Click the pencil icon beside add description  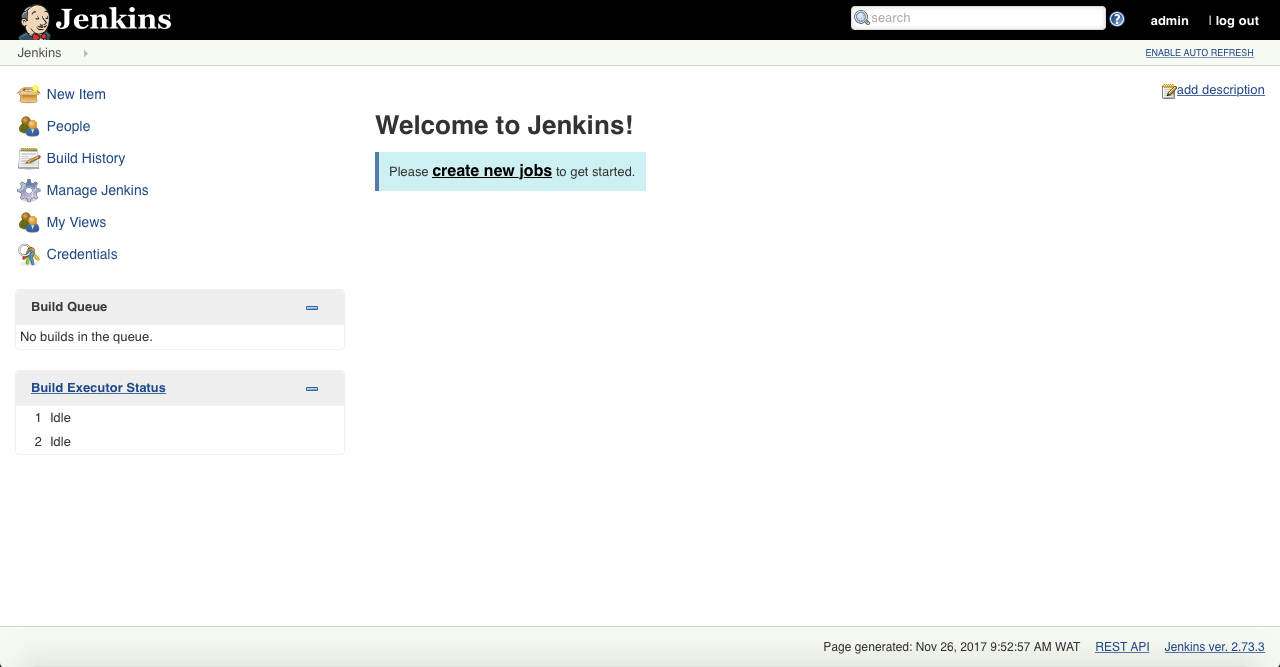point(1168,90)
